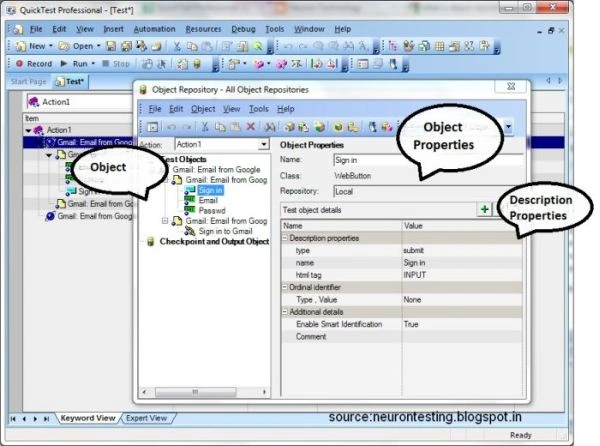Select Sign in to Gmail object in tree
This screenshot has width=600, height=446.
225,231
